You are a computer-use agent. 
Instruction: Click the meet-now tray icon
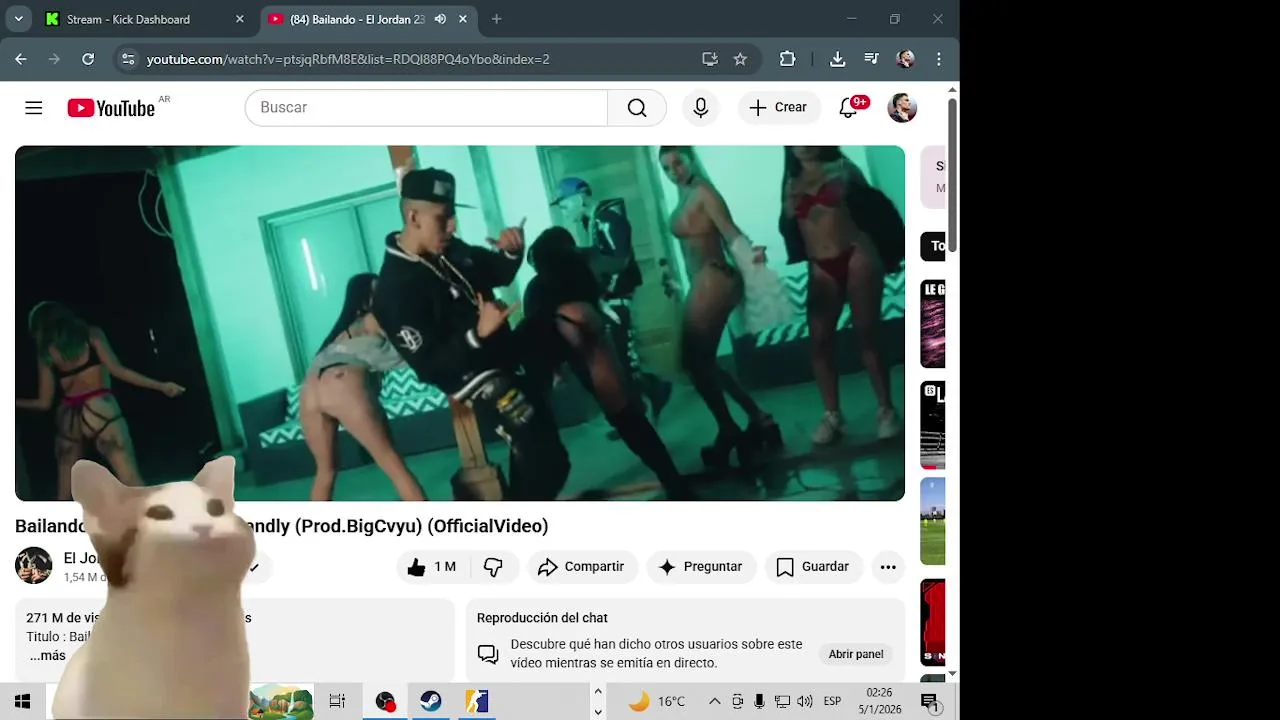[738, 701]
